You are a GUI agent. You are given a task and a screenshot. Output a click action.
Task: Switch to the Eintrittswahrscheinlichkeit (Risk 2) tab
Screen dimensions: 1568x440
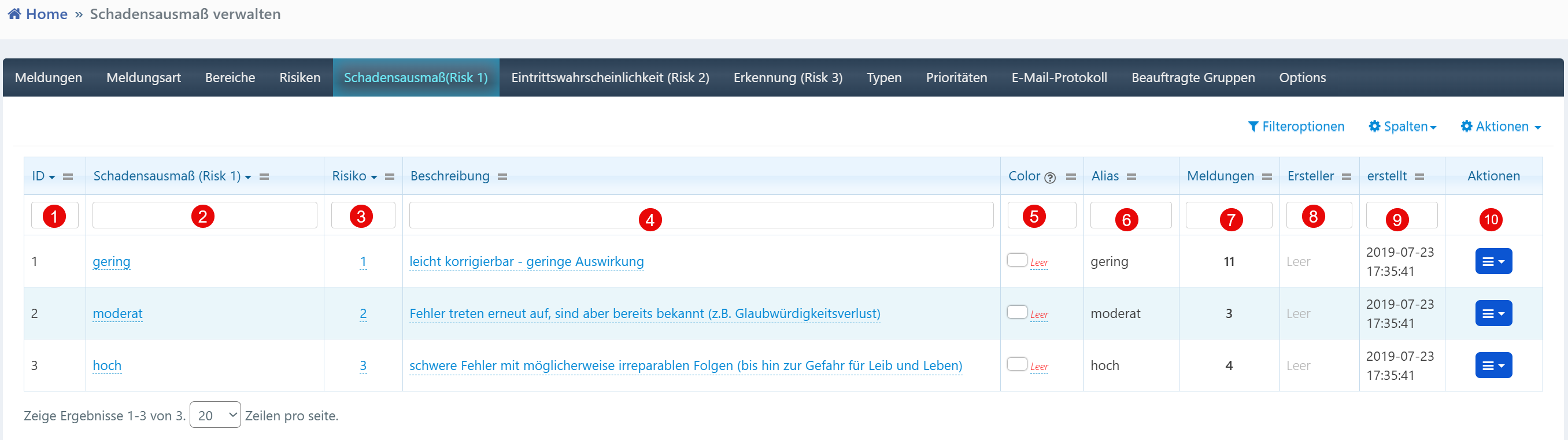point(610,78)
